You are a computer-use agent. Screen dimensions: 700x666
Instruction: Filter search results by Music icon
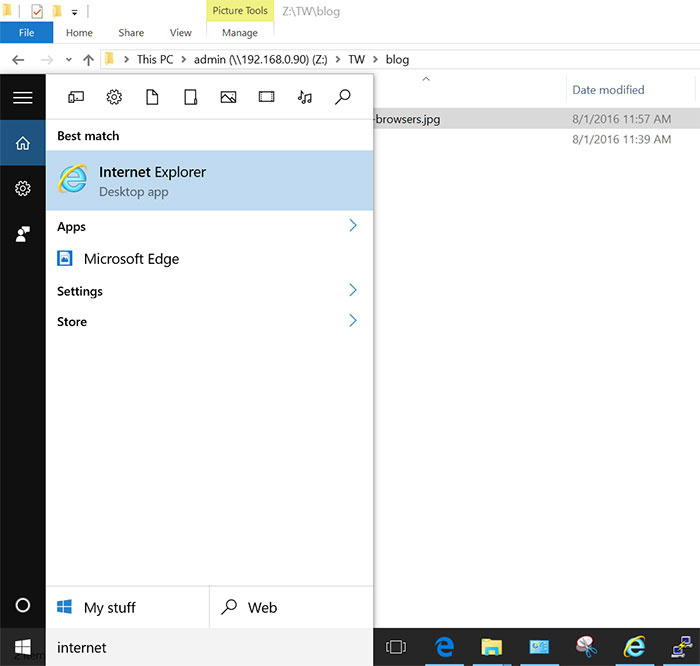tap(304, 97)
